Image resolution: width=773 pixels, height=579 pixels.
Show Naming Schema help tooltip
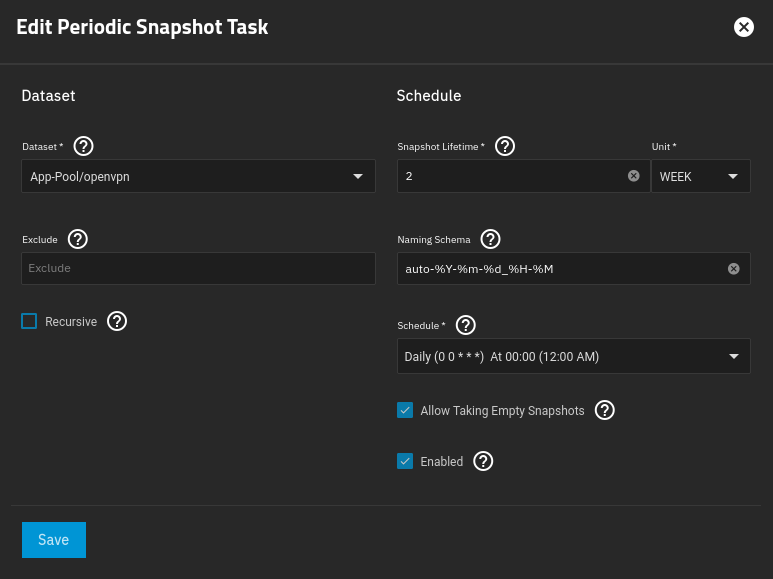click(491, 239)
